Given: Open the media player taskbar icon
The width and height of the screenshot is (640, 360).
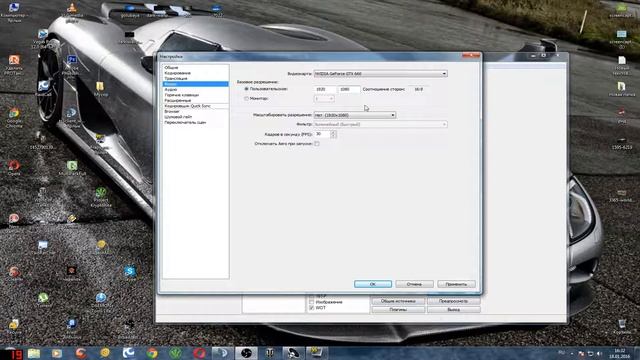Looking at the screenshot, I should [x=57, y=353].
